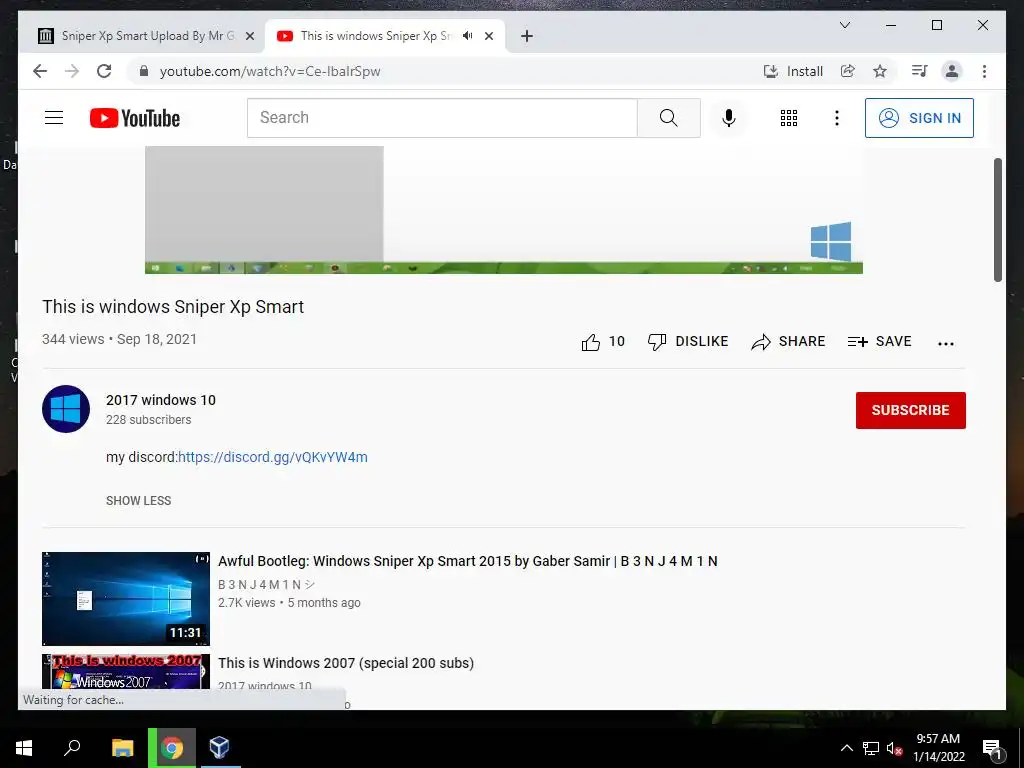1024x768 pixels.
Task: Open volume control in system tray
Action: coord(894,748)
